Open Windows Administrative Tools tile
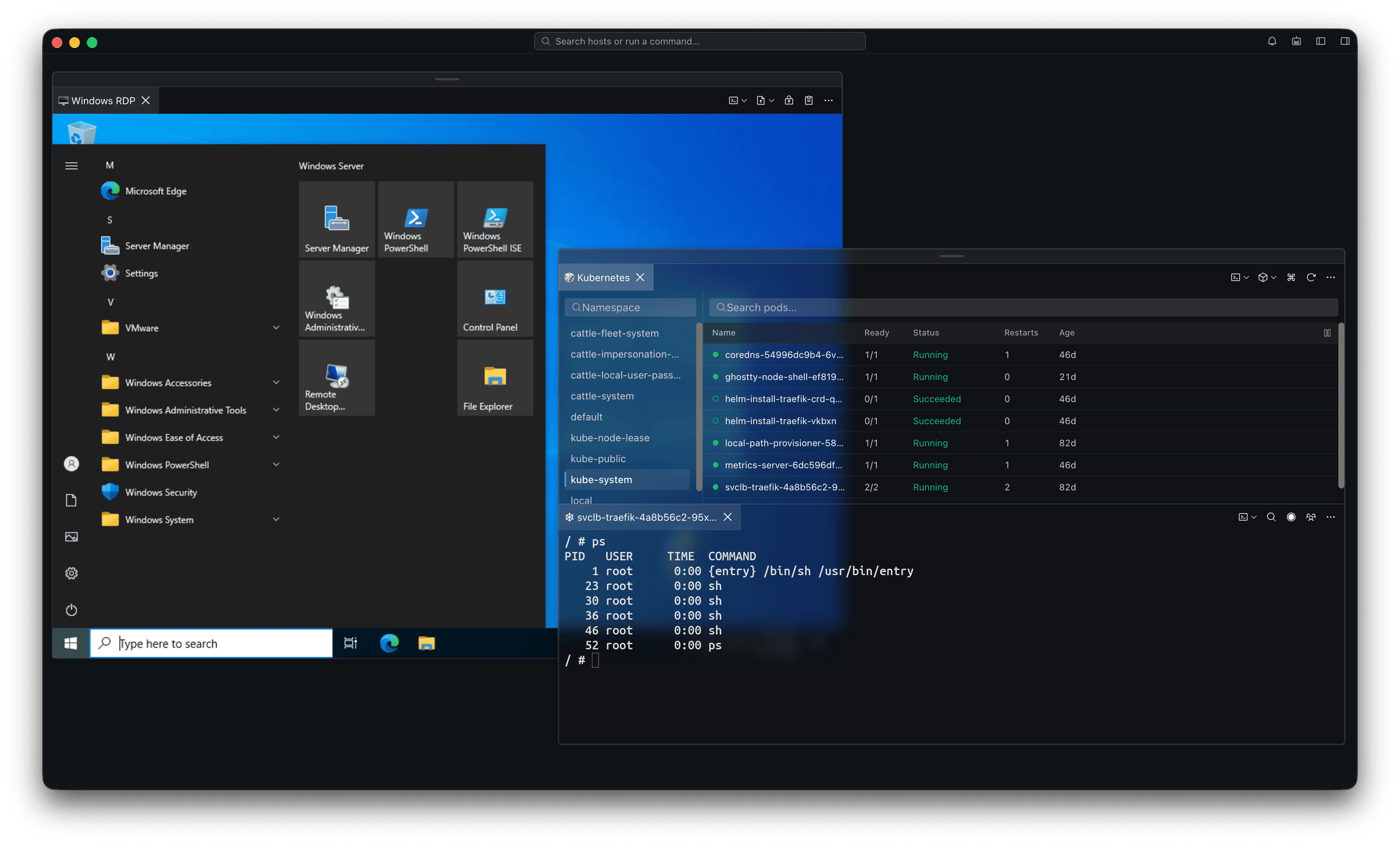Image resolution: width=1400 pixels, height=846 pixels. (x=337, y=299)
